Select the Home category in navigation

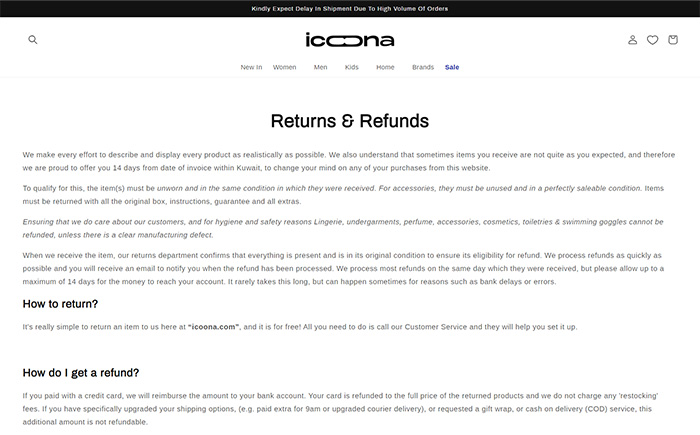pyautogui.click(x=385, y=67)
